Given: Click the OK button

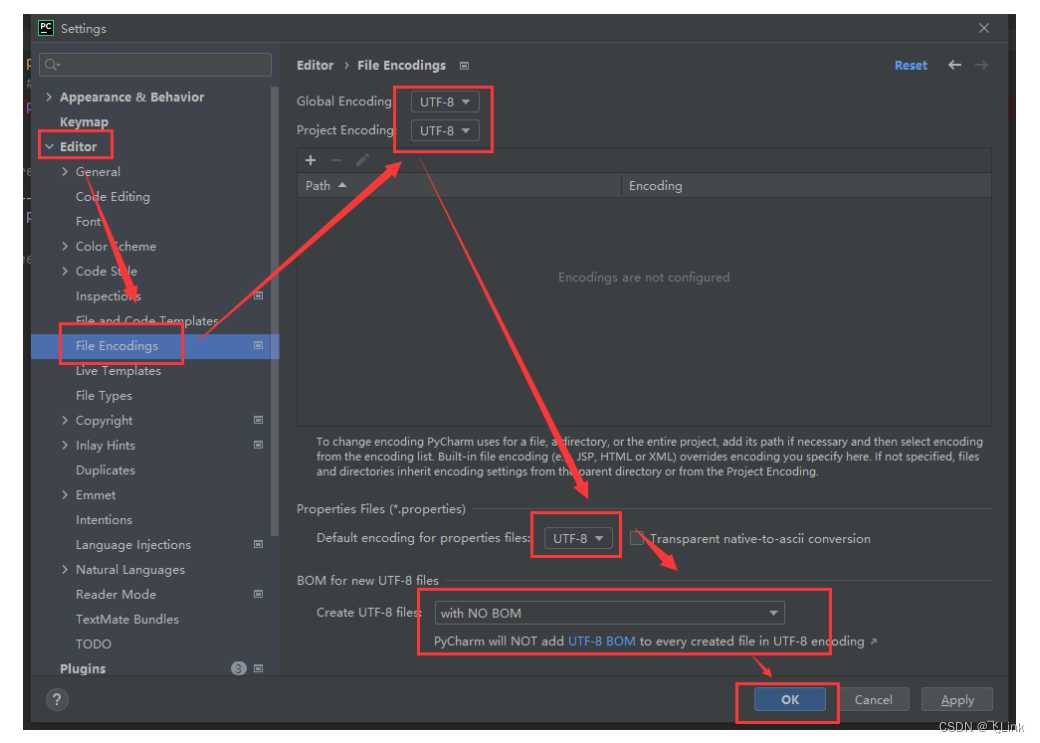Looking at the screenshot, I should pyautogui.click(x=789, y=699).
